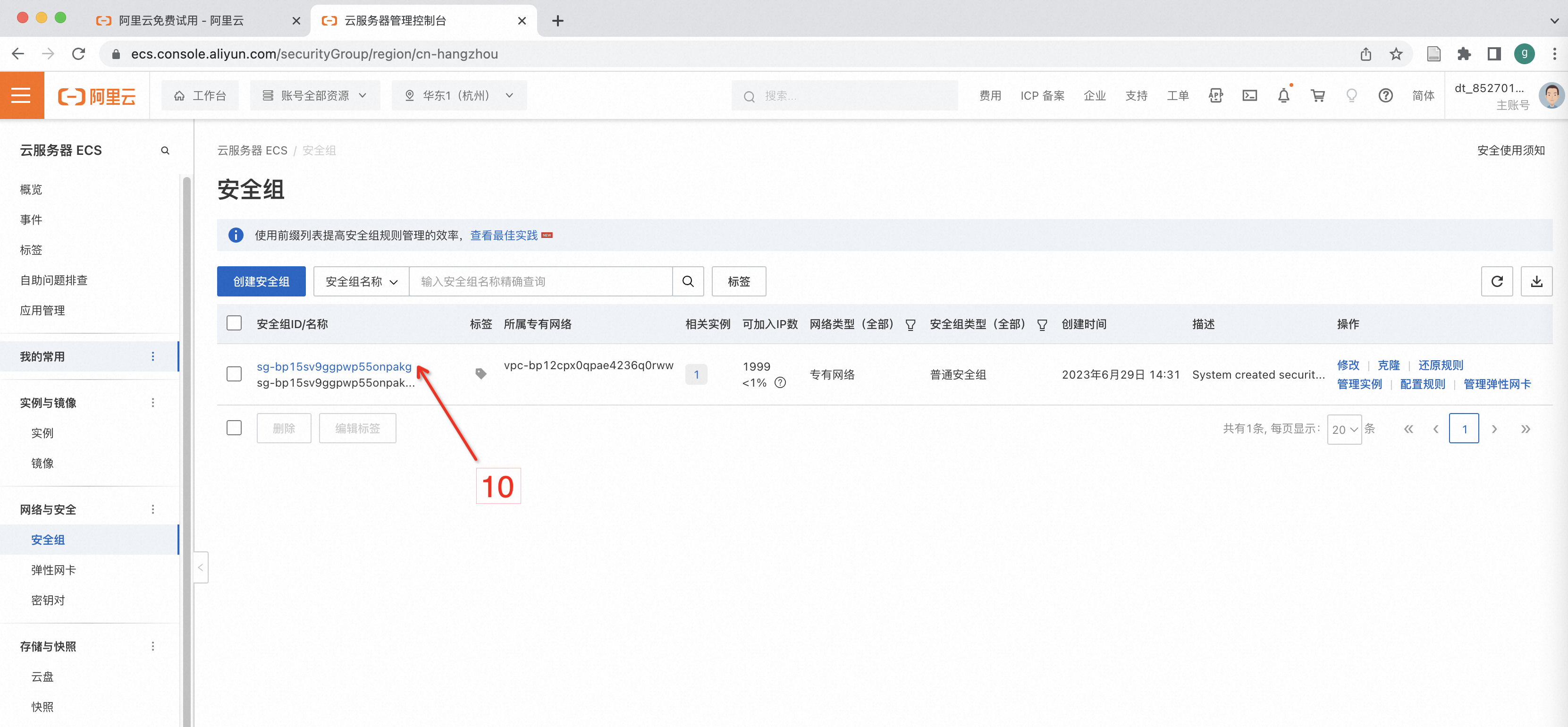Expand the 华东1（杭州） region dropdown
Viewport: 1568px width, 727px height.
(459, 95)
